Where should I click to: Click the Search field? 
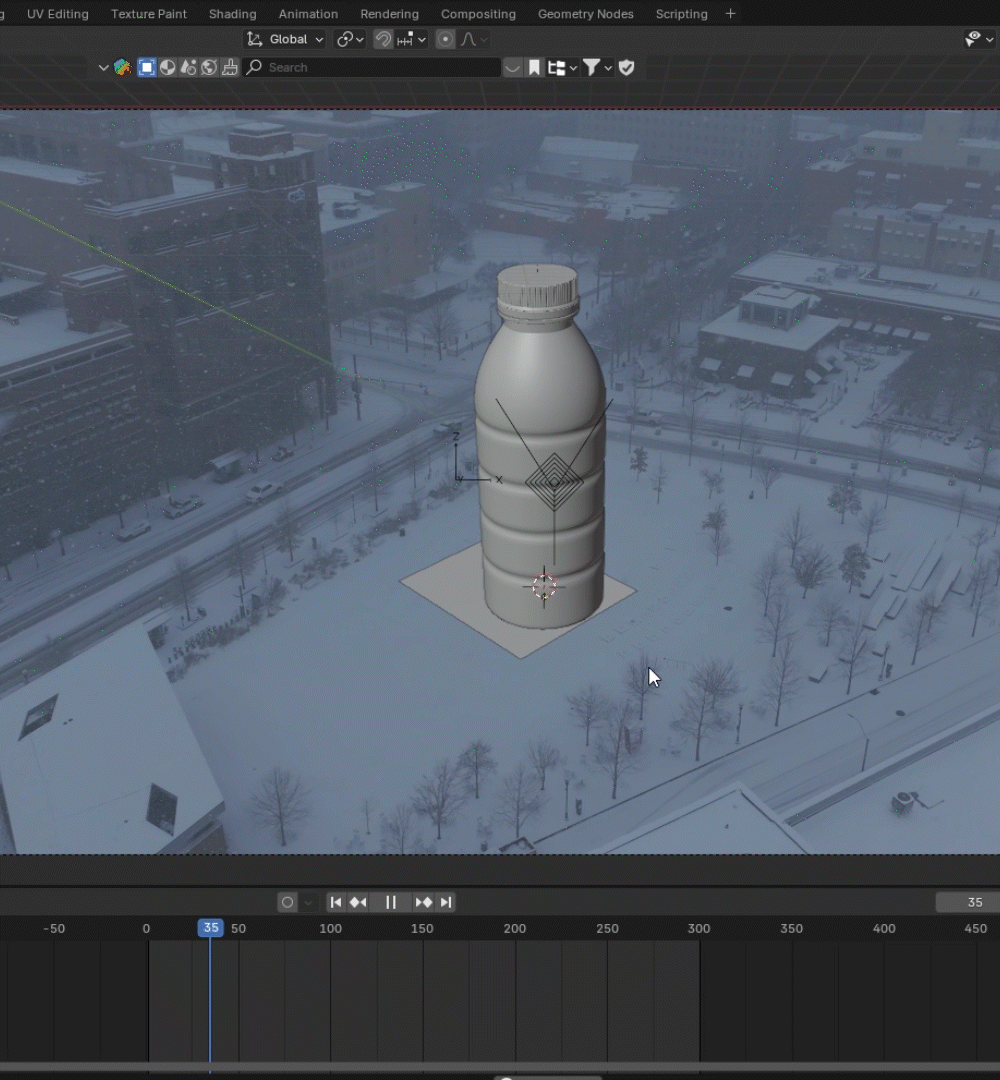pos(372,68)
